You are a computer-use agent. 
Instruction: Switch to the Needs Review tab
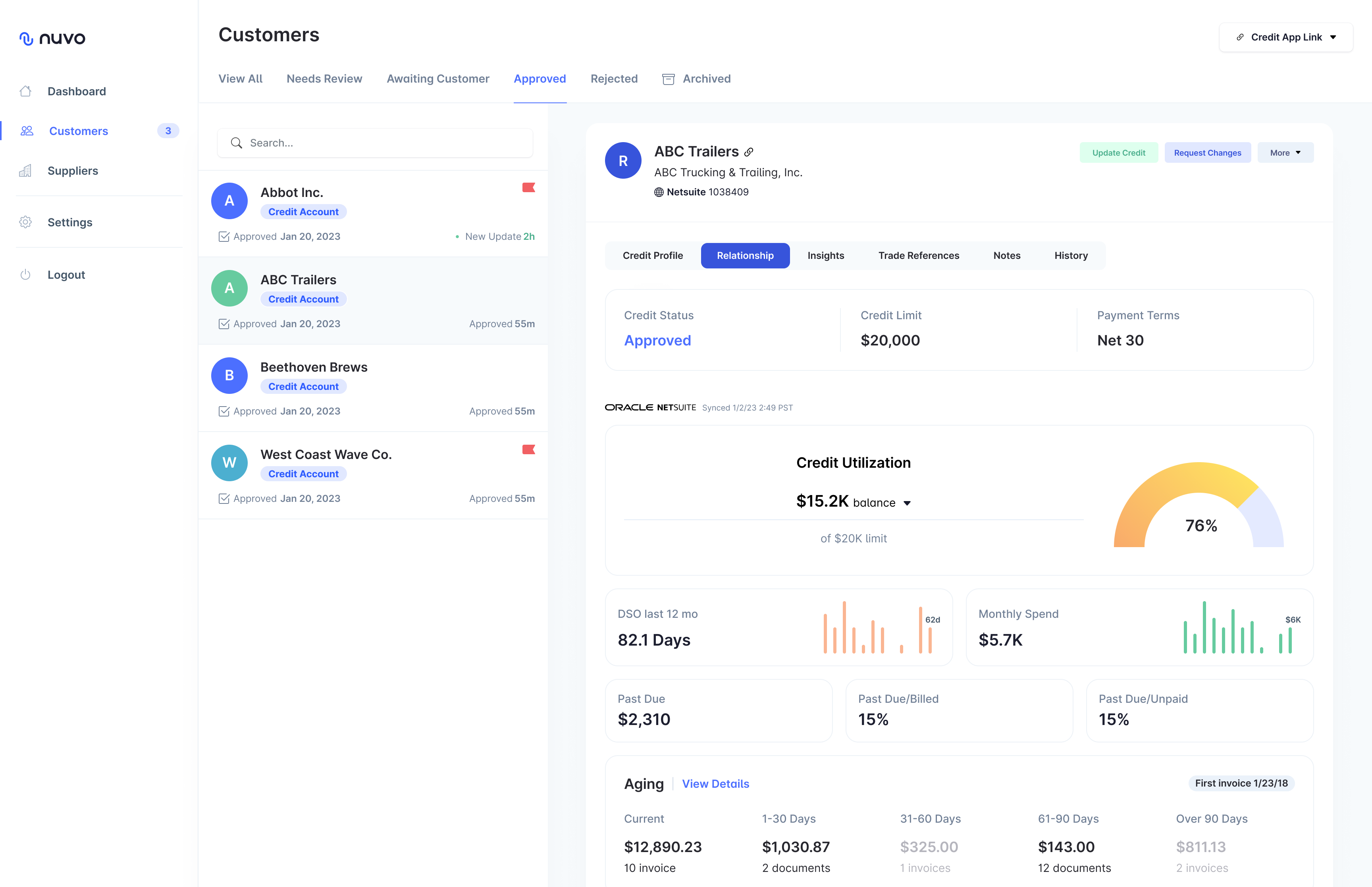tap(324, 79)
